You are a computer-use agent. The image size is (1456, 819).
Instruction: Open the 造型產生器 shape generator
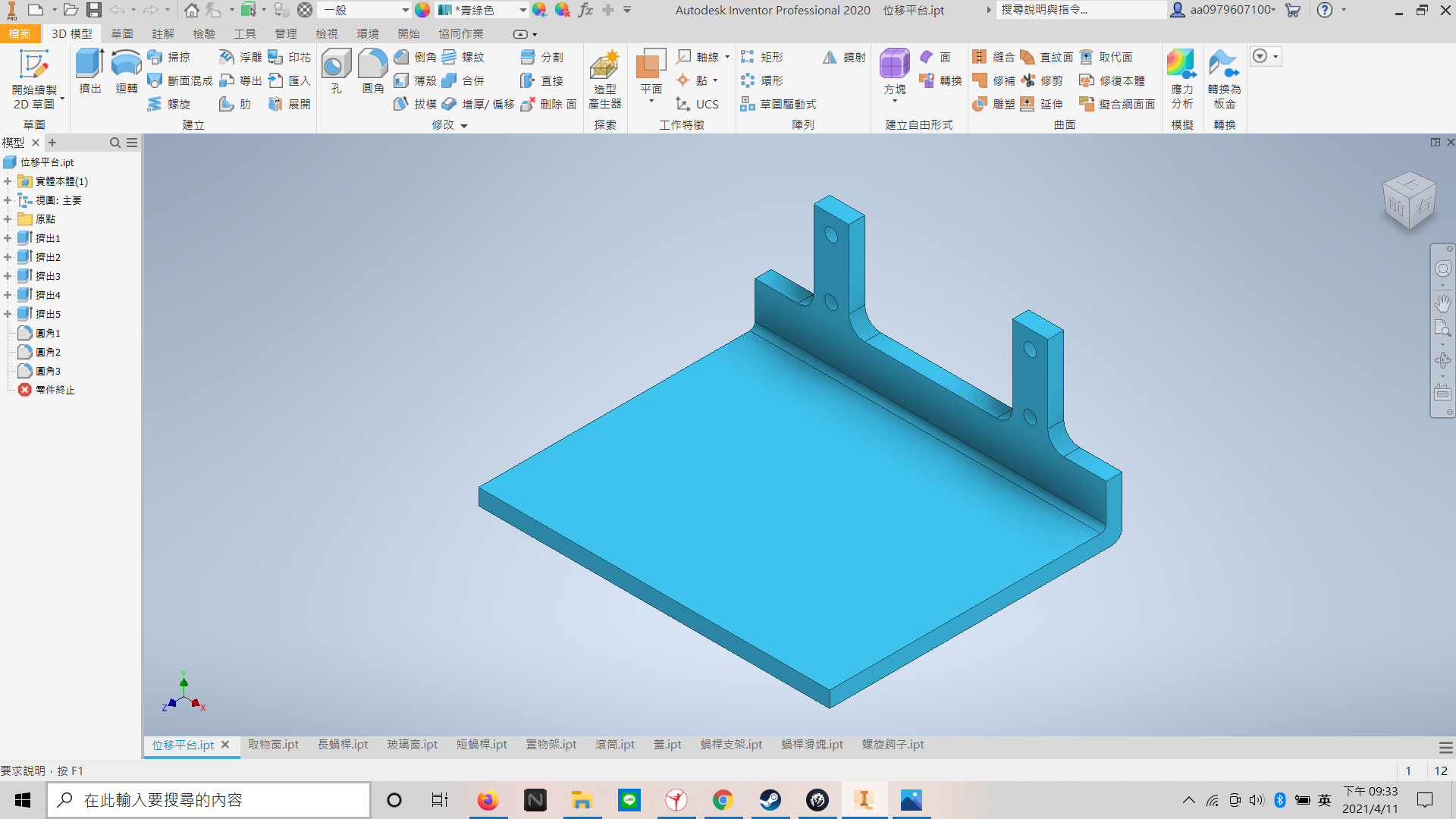click(x=604, y=80)
